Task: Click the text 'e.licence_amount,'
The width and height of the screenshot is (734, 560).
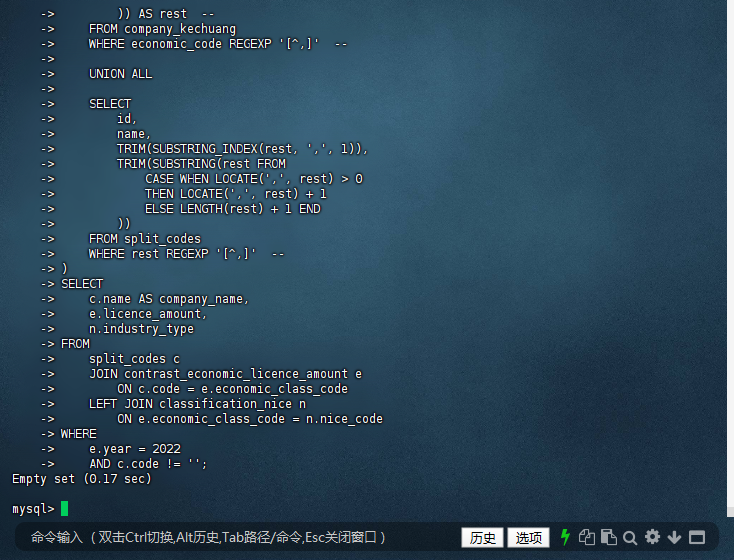Action: [148, 314]
